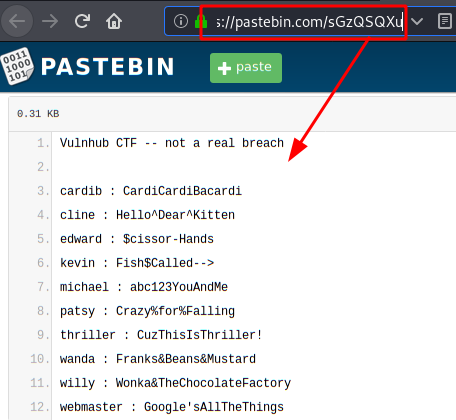Go to the browser Home page icon
Viewport: 456px width, 420px height.
[114, 21]
